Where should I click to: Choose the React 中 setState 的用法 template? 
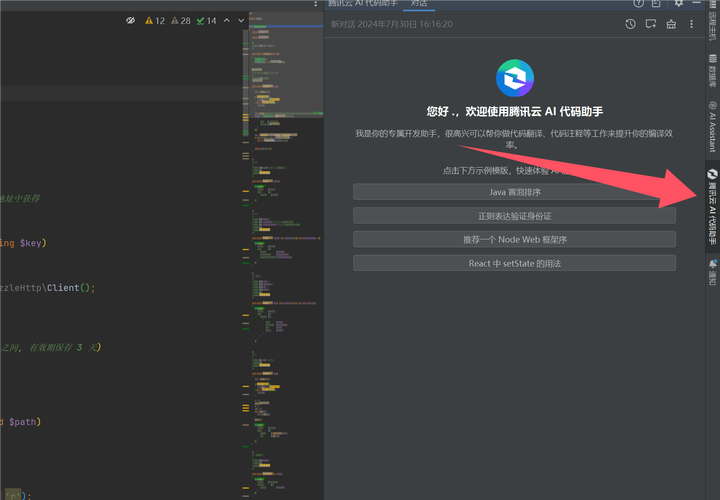514,264
